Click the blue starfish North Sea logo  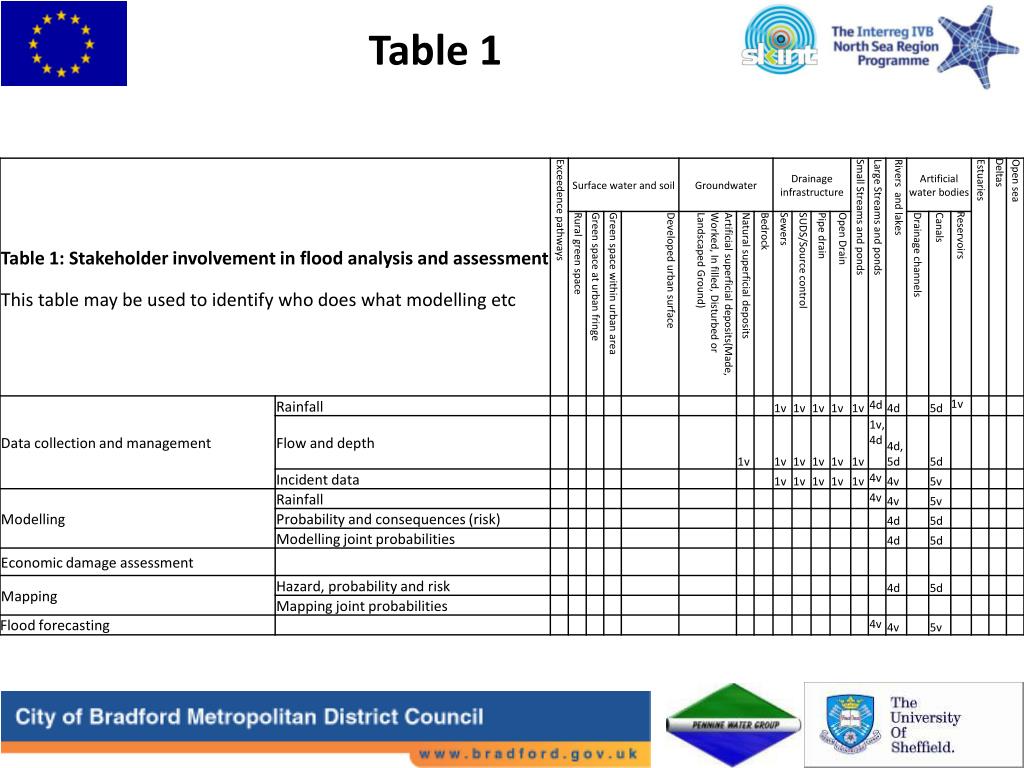[978, 46]
